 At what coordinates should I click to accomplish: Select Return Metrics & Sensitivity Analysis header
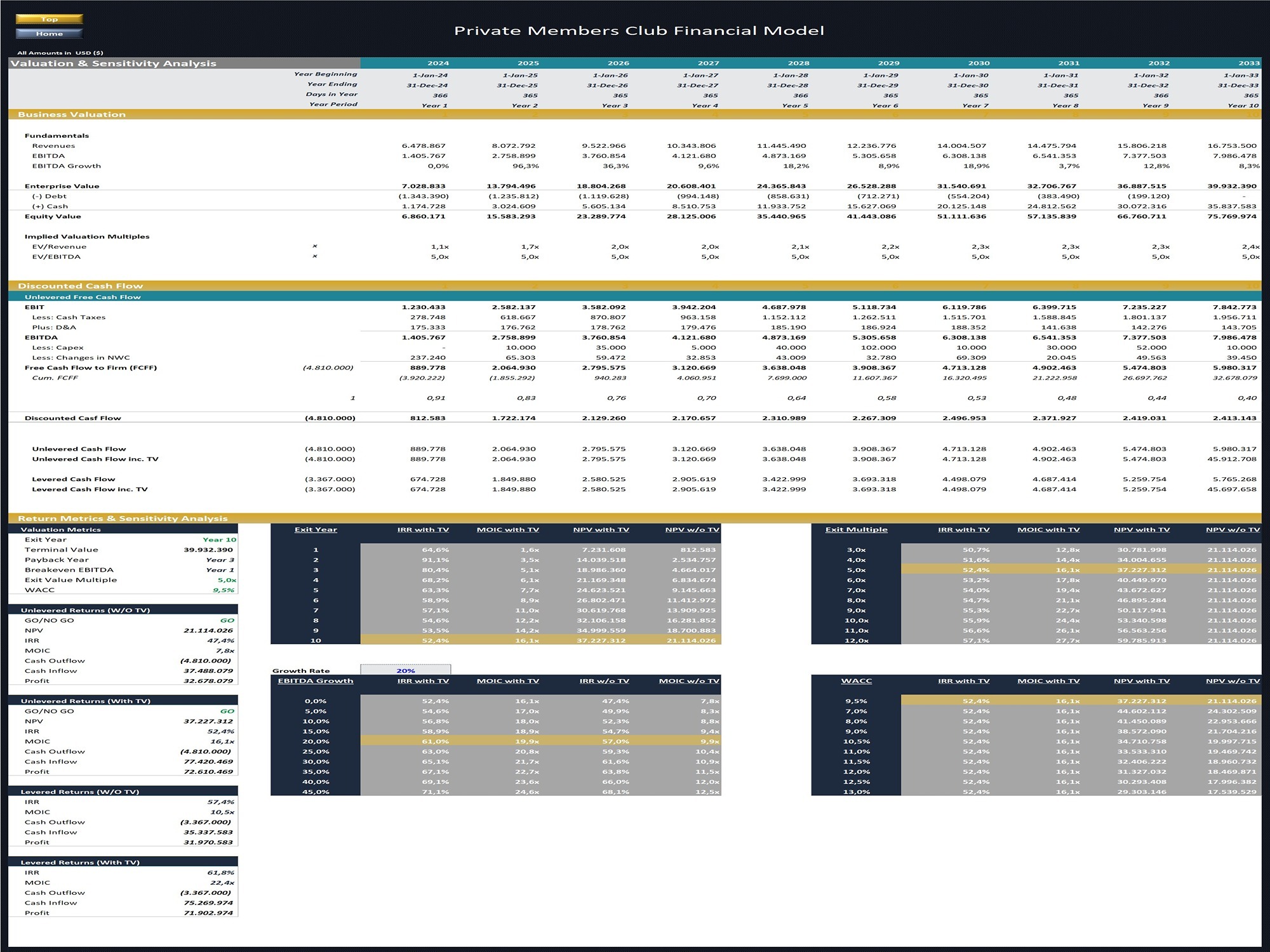click(123, 519)
